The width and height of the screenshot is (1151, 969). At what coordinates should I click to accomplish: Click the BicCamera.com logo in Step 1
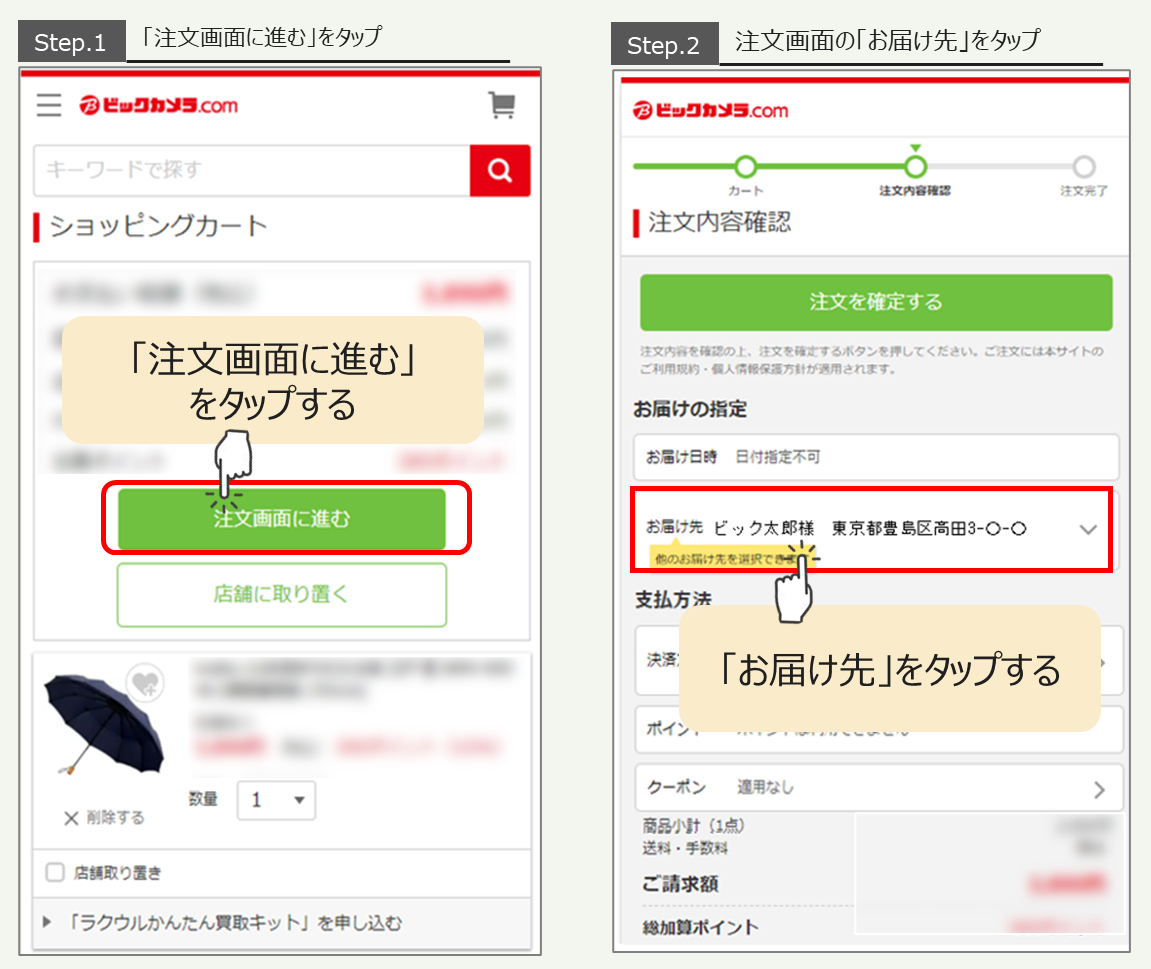pos(159,105)
